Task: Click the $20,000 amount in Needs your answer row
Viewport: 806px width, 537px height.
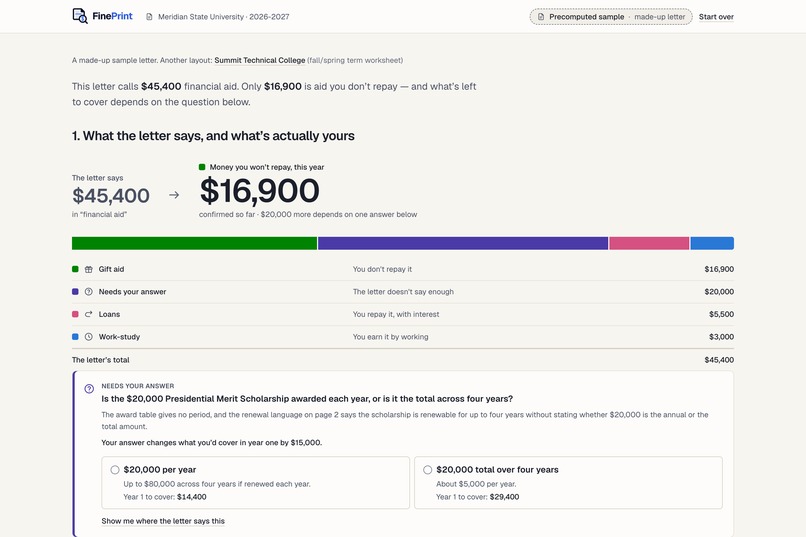Action: click(719, 292)
